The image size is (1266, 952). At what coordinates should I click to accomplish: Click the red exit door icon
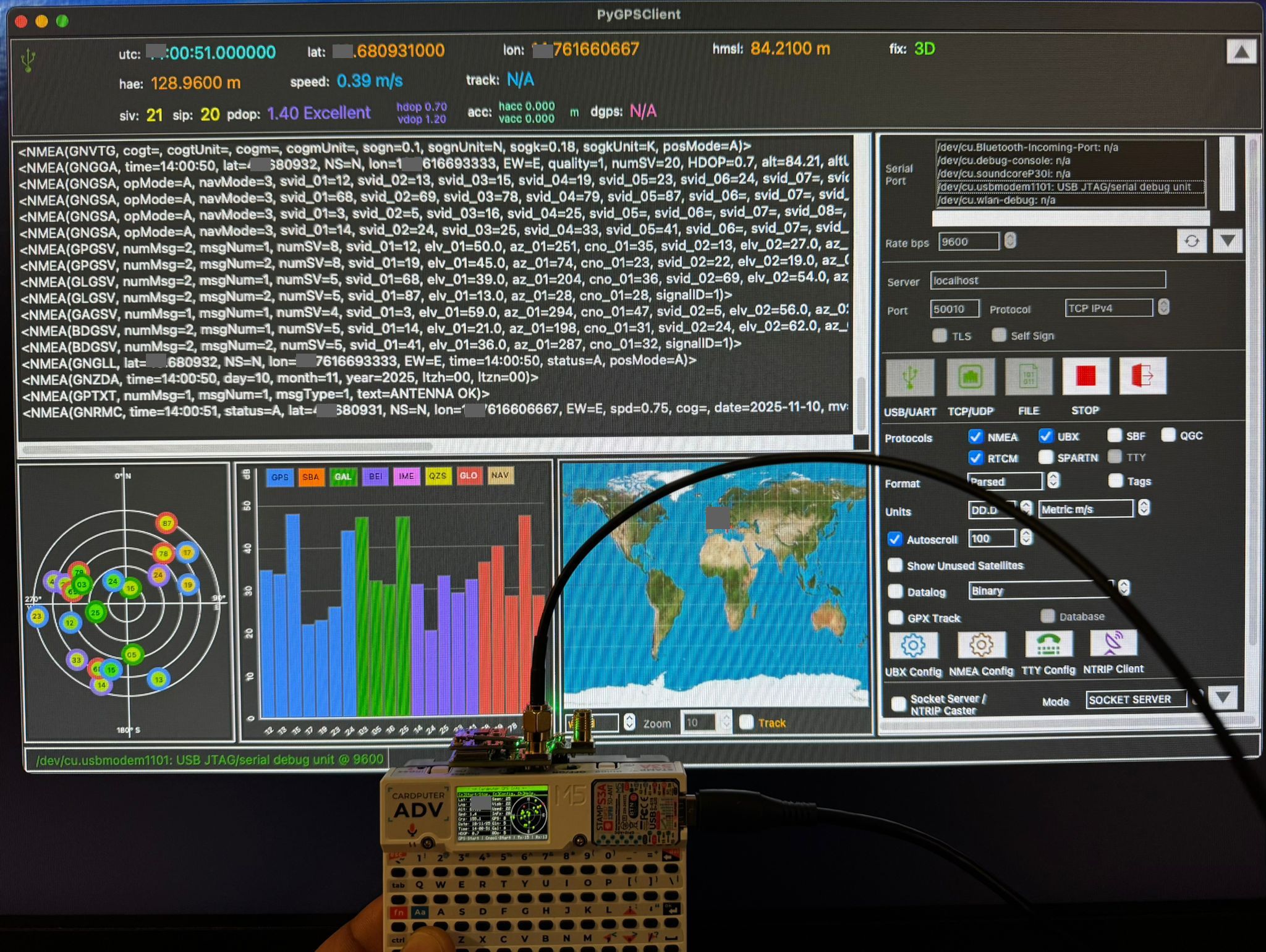(x=1142, y=376)
